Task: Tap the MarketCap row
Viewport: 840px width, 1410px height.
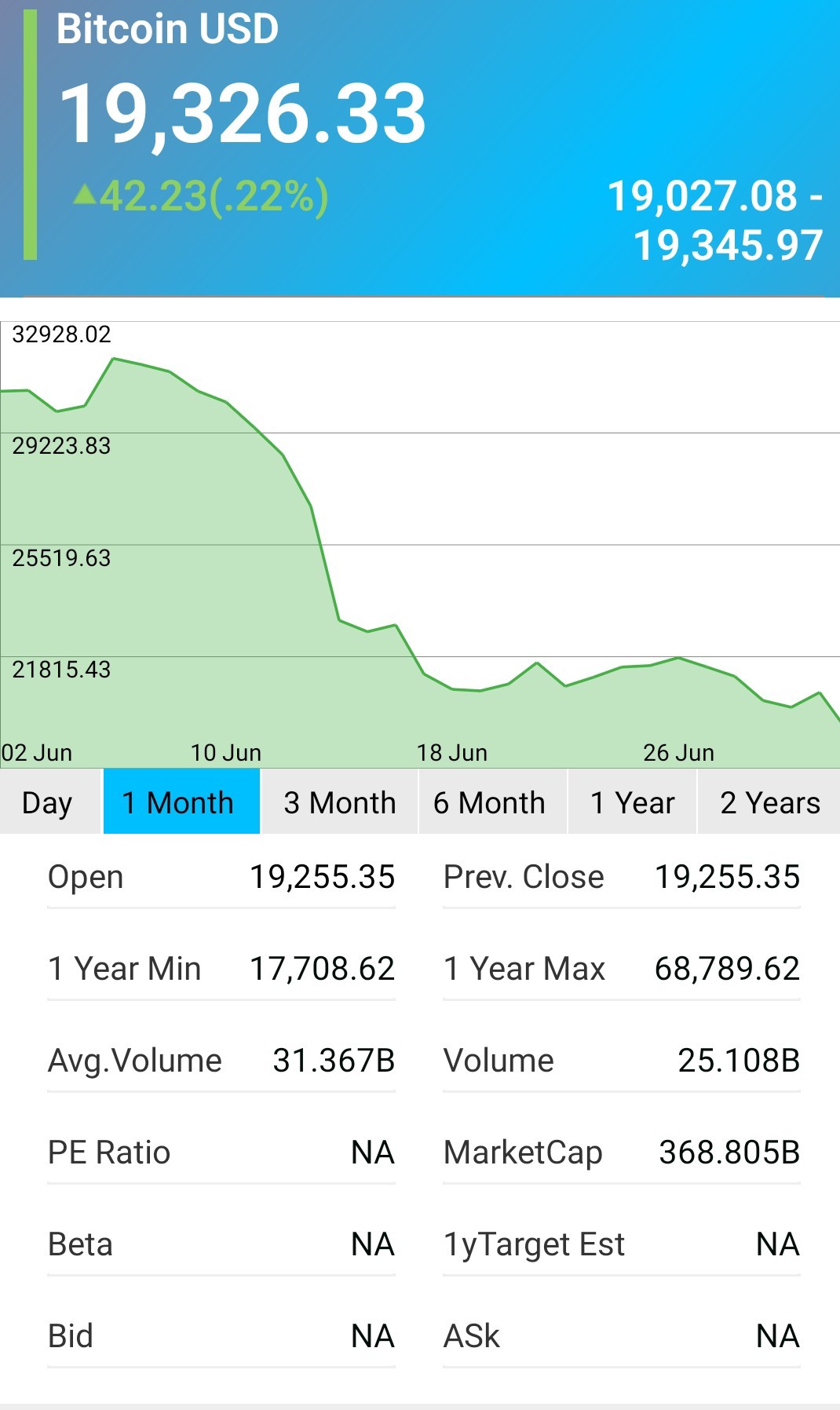Action: [622, 1153]
